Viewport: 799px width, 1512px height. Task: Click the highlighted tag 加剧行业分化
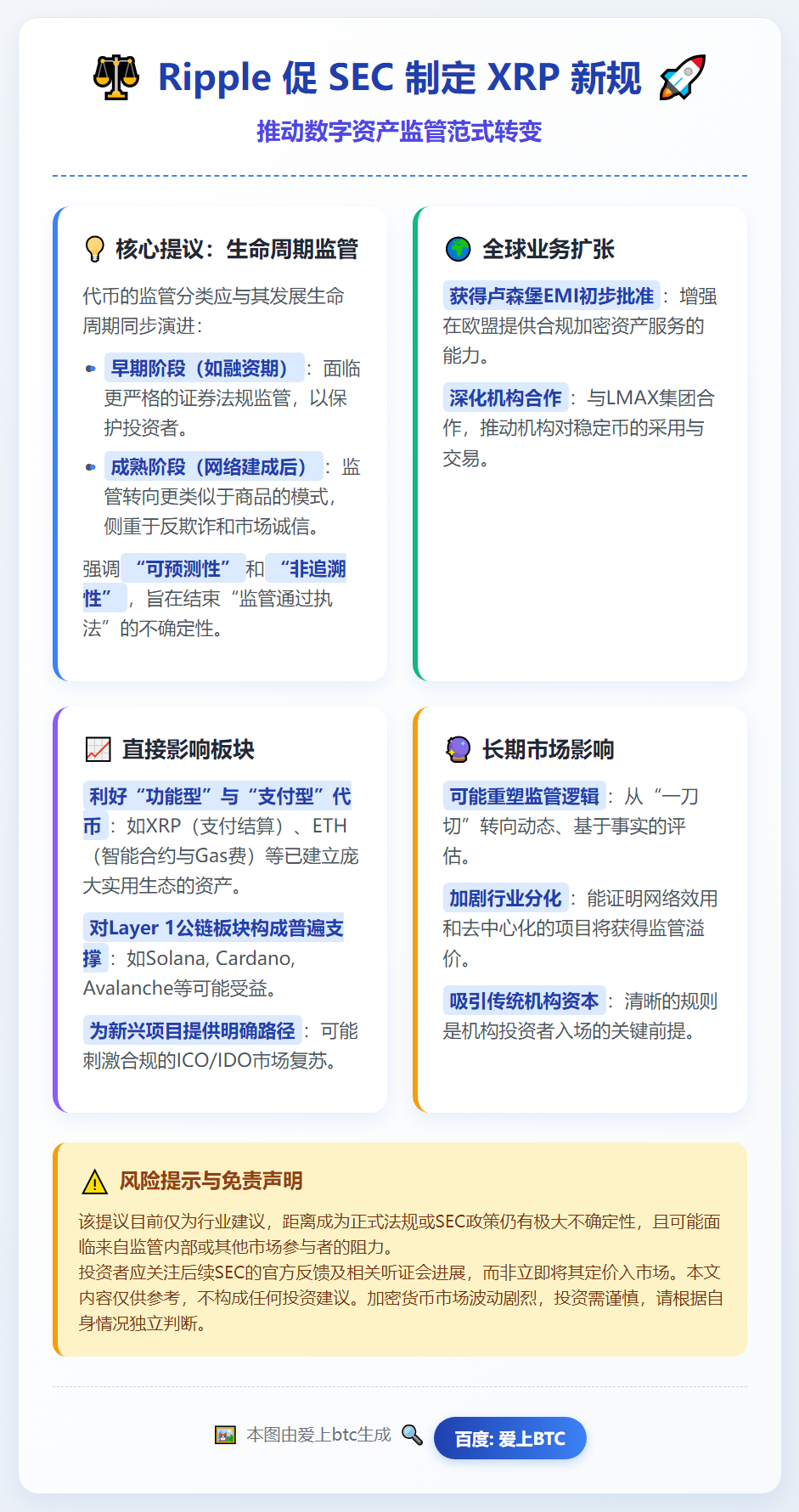(x=505, y=898)
